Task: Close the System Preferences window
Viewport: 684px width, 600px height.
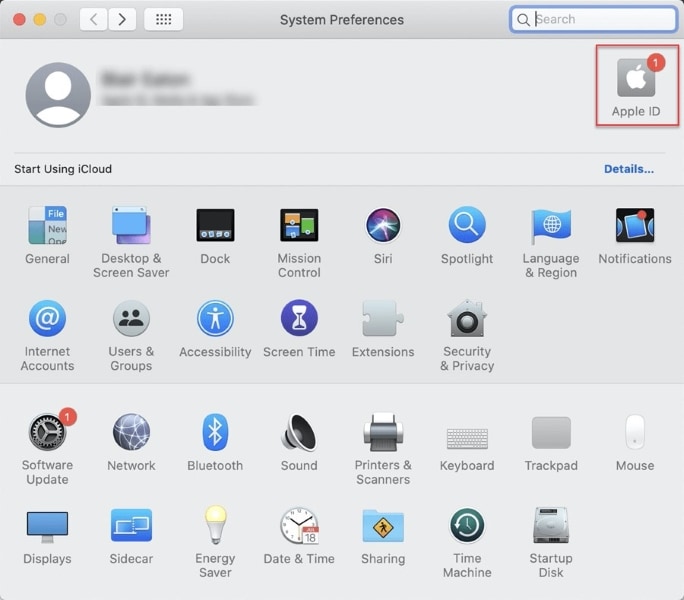Action: tap(19, 19)
